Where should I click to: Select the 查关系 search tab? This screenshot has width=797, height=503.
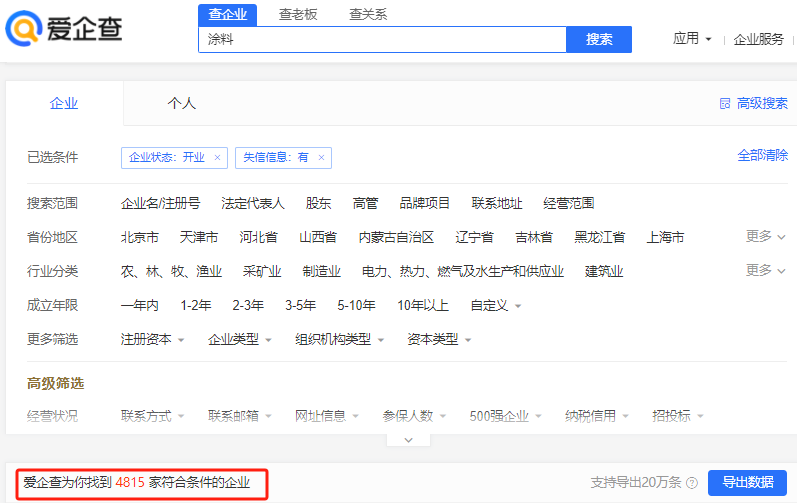368,14
